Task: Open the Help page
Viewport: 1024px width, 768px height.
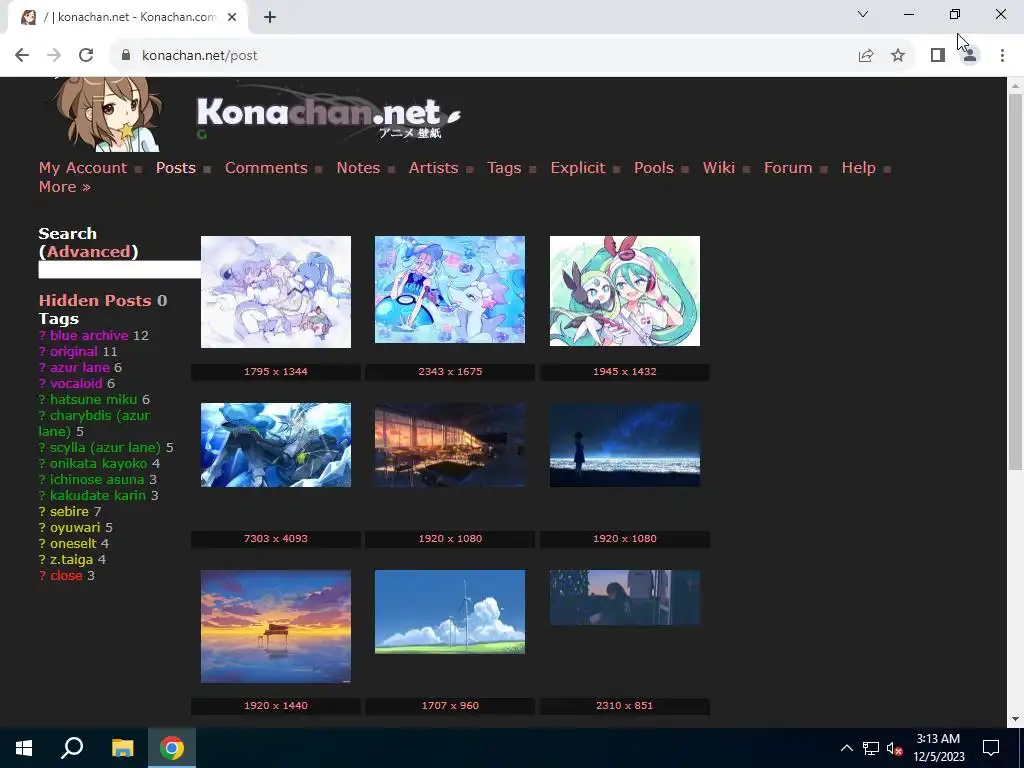Action: point(858,168)
